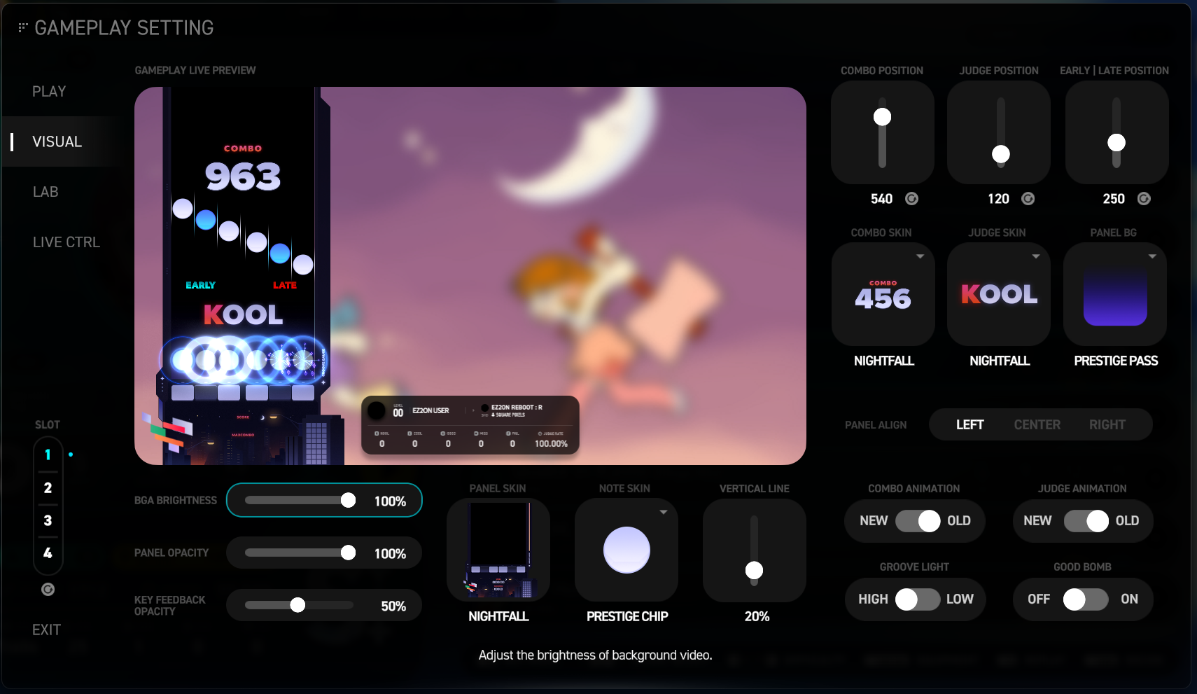Click reset icon next to early/late position 250
Screen dimensions: 1197x694
[1144, 198]
